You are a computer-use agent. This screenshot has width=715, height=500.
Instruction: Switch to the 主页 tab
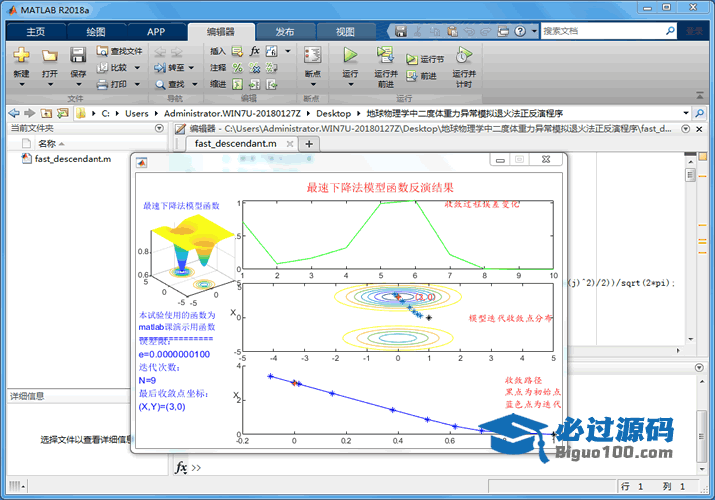pyautogui.click(x=36, y=31)
